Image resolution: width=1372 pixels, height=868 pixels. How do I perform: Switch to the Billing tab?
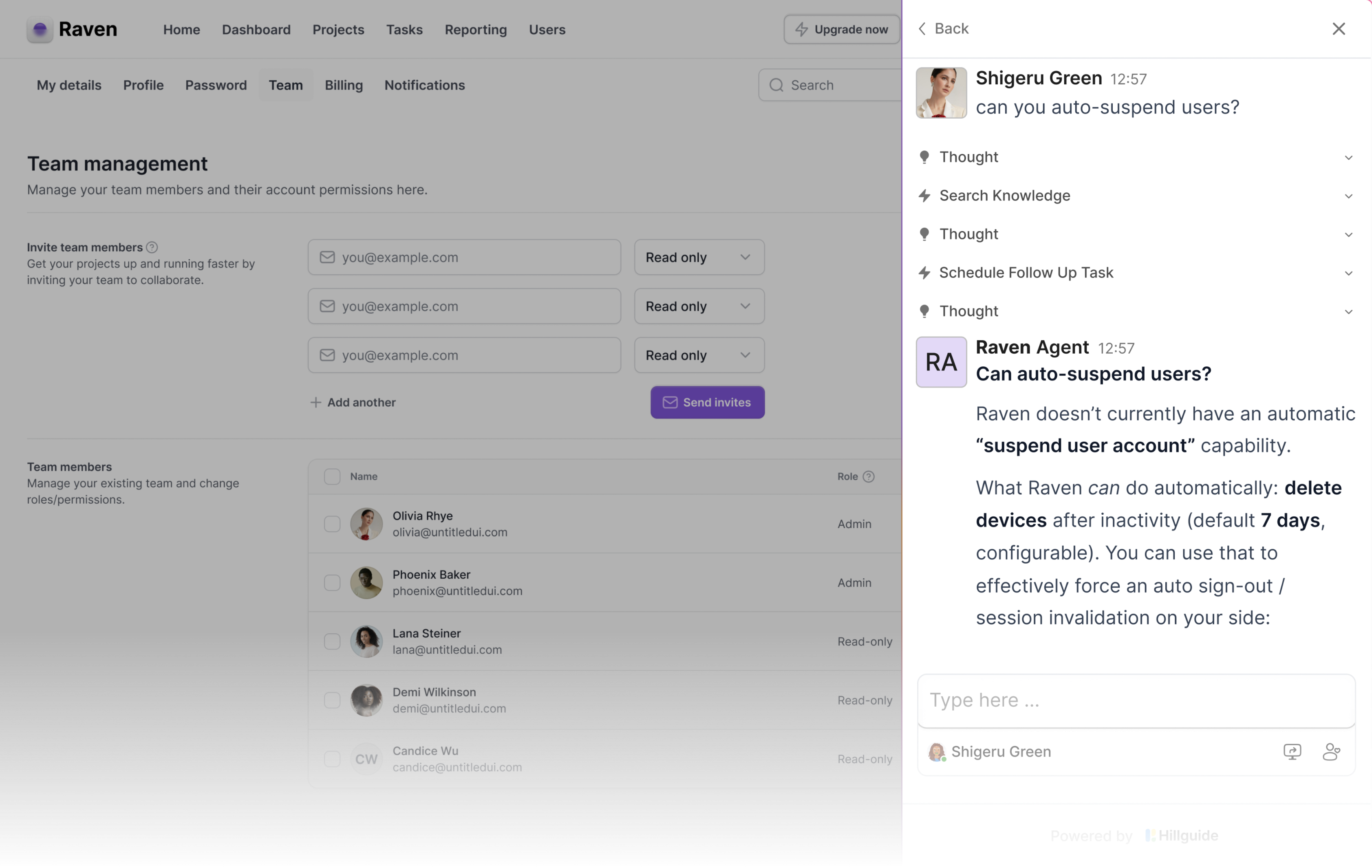pyautogui.click(x=344, y=85)
